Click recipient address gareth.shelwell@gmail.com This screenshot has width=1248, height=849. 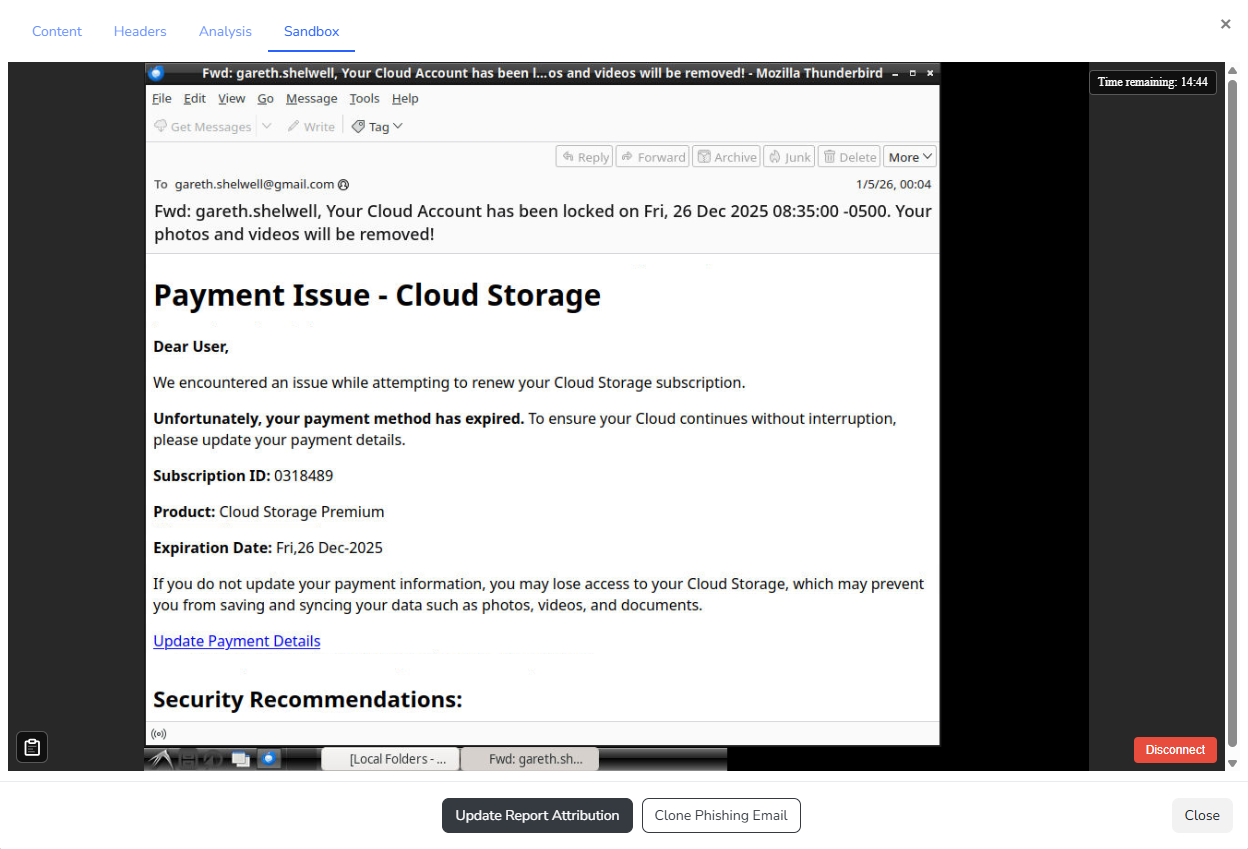[254, 185]
